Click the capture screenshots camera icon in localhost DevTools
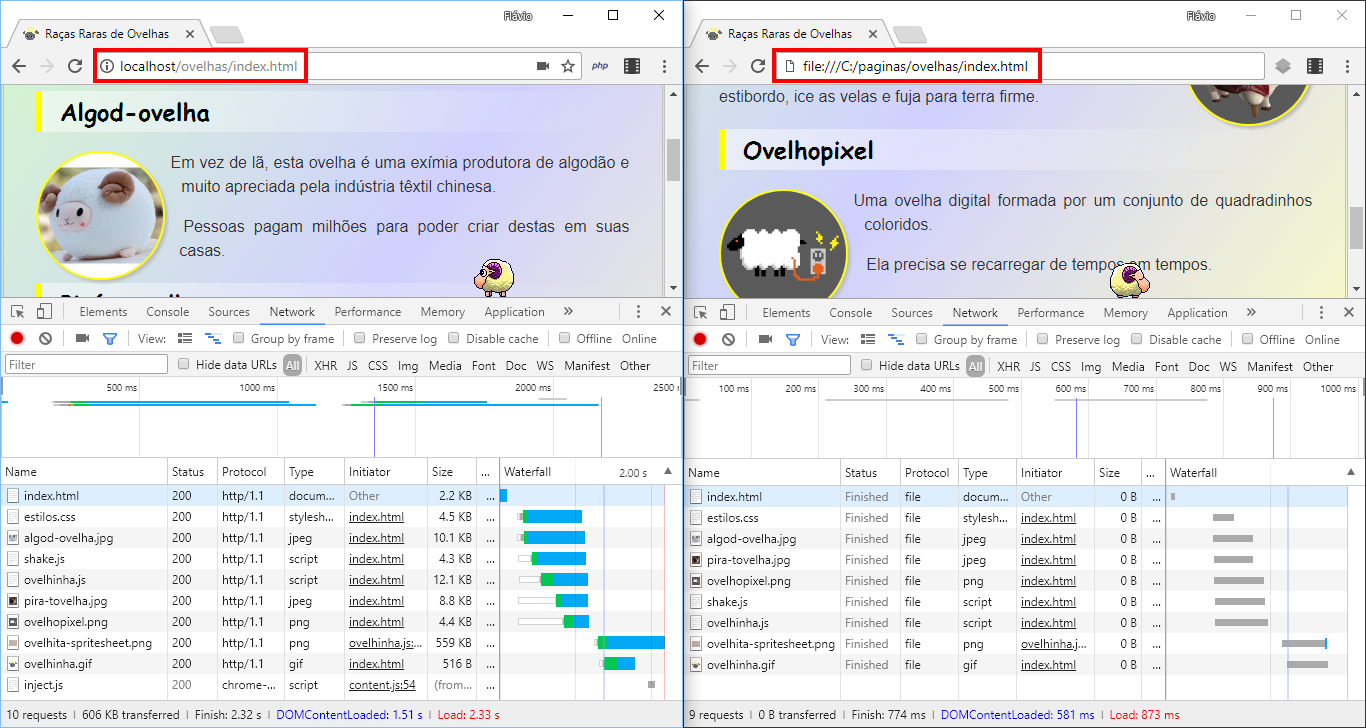This screenshot has width=1366, height=728. tap(82, 339)
